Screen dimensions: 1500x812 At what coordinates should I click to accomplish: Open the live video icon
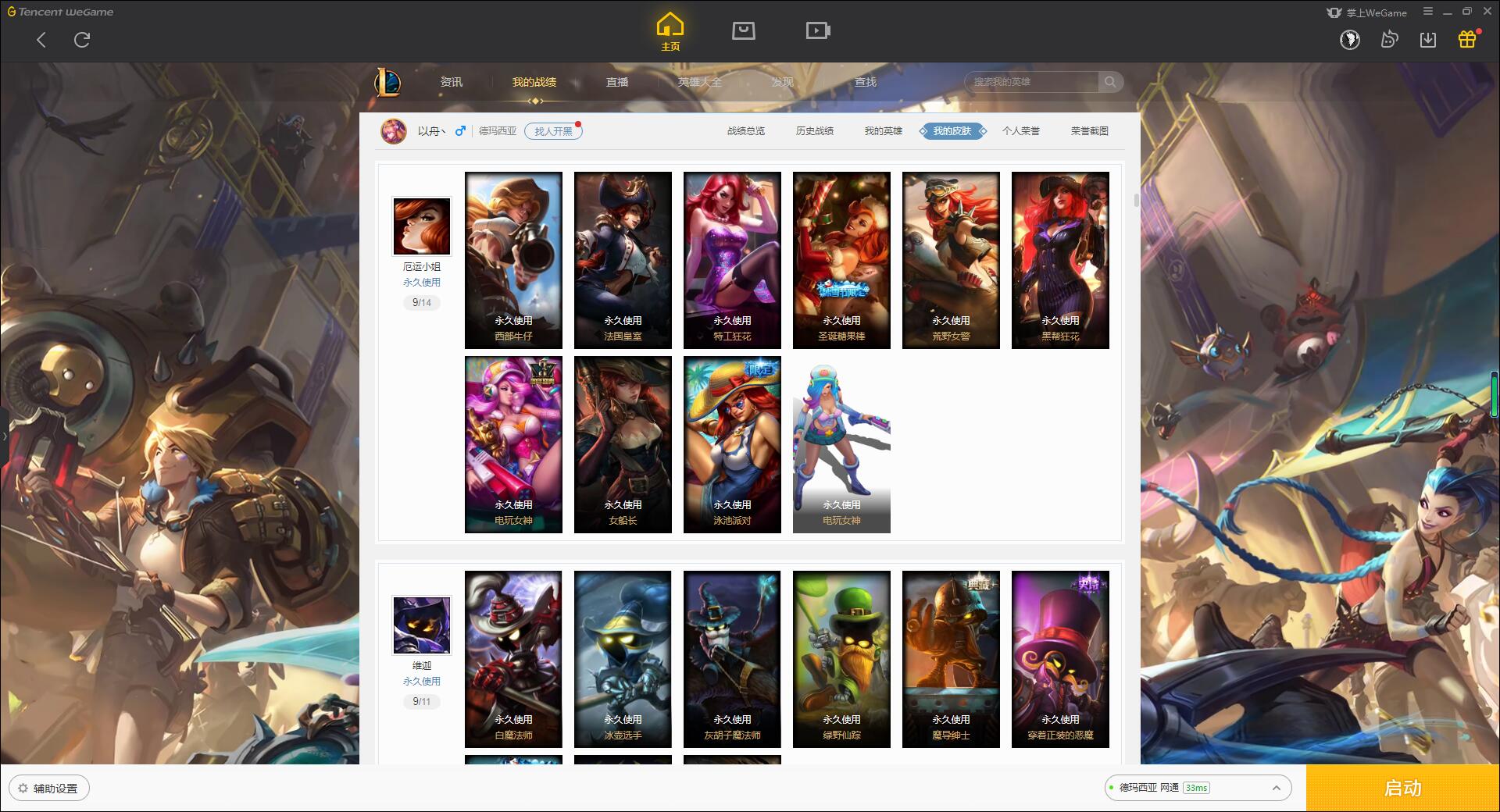coord(818,30)
